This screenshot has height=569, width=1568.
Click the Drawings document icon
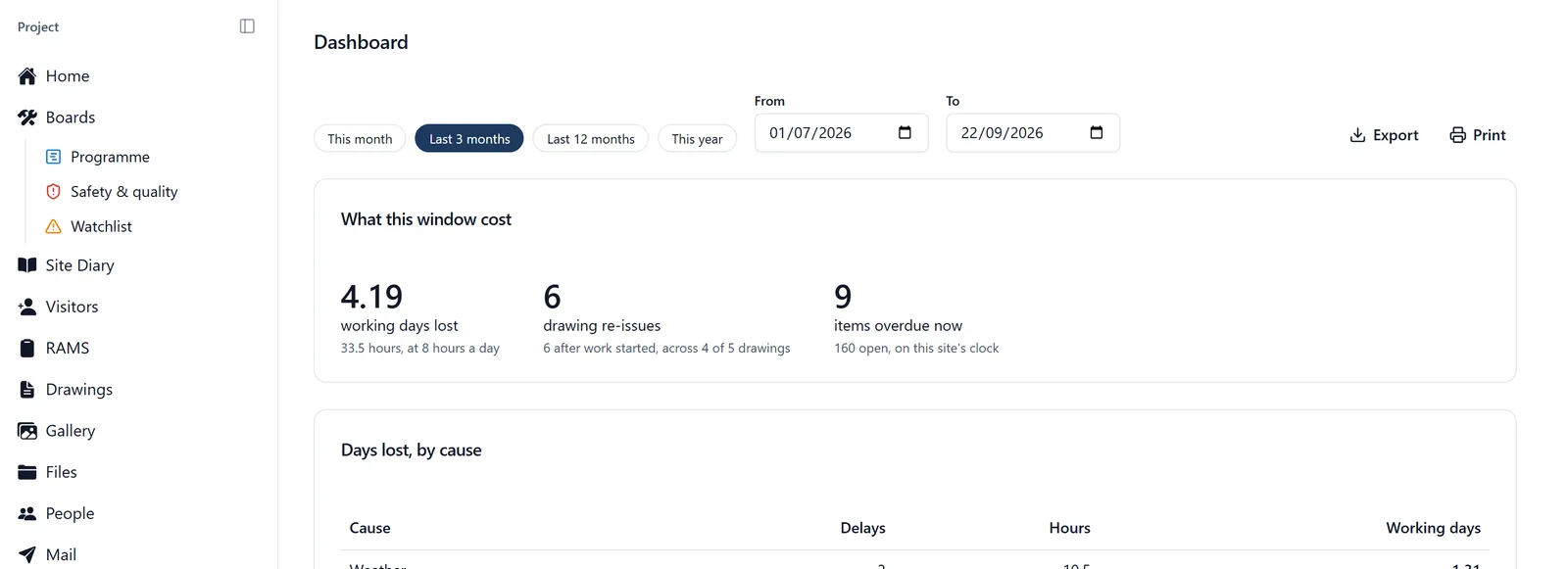(27, 390)
